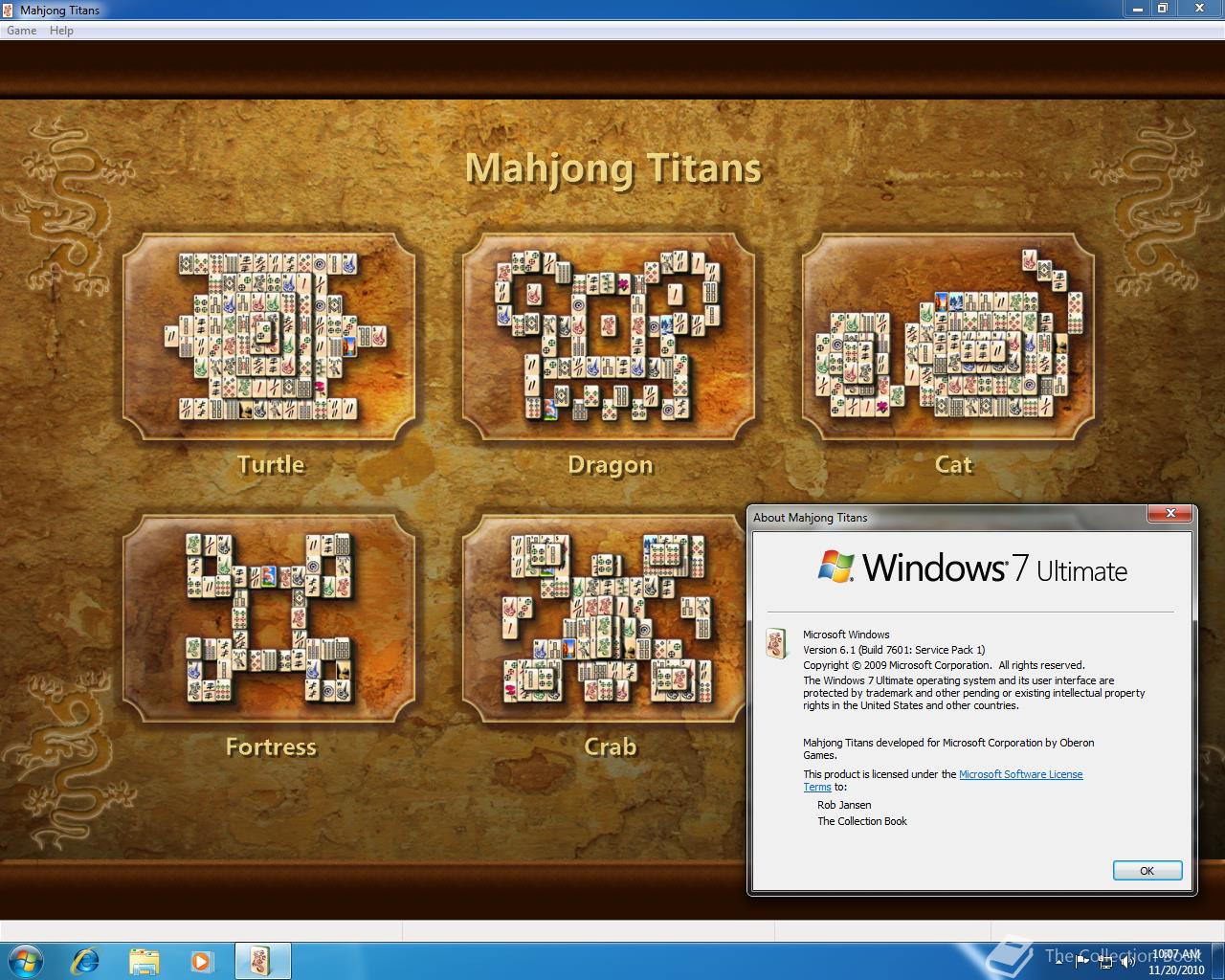Click the Mahjong Titans taskbar button

262,960
